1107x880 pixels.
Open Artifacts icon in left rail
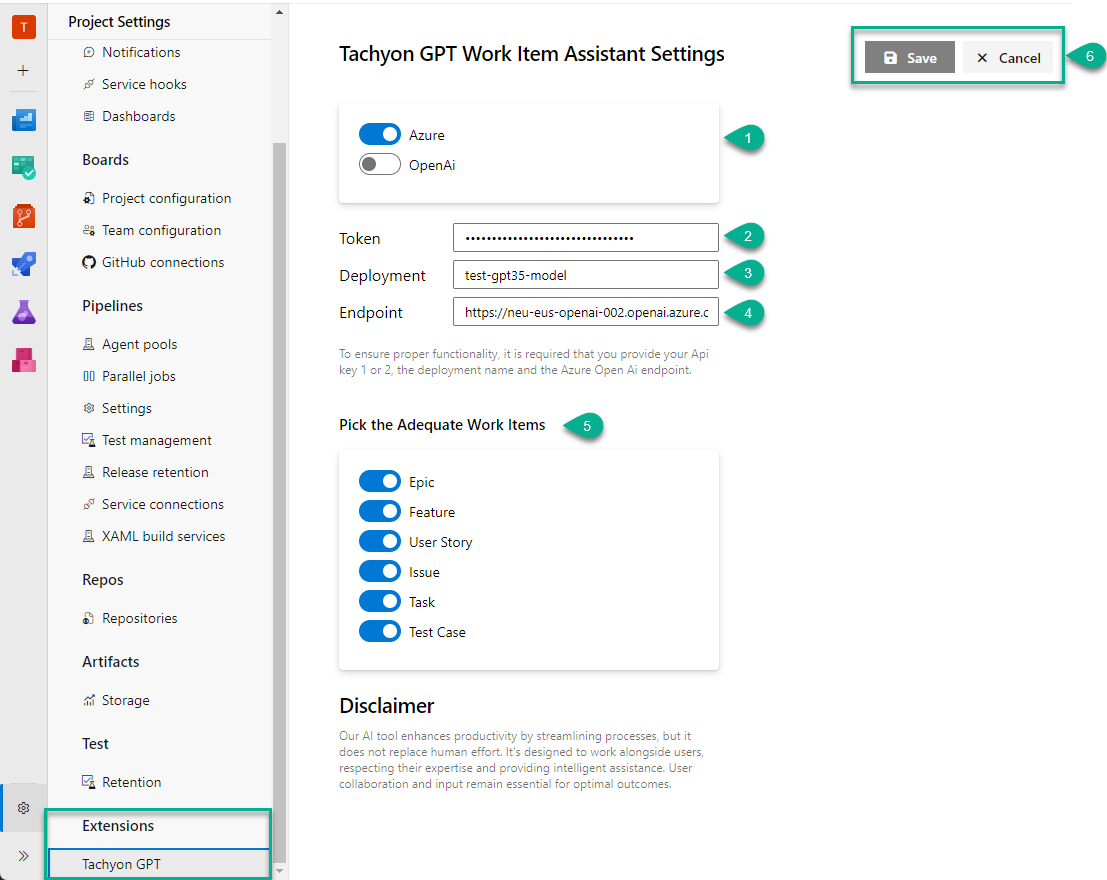click(24, 360)
